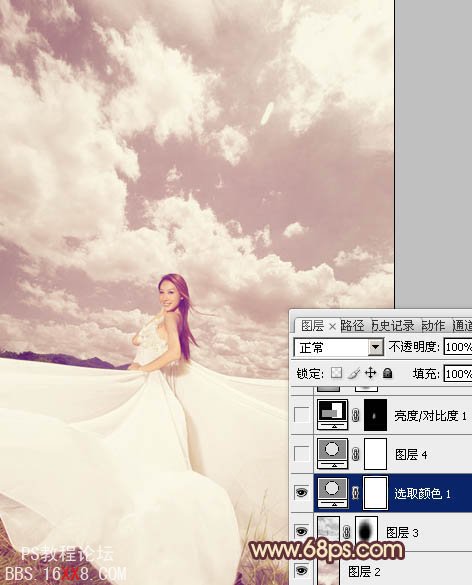Show the 图层 4 layer visibility box

tap(301, 454)
